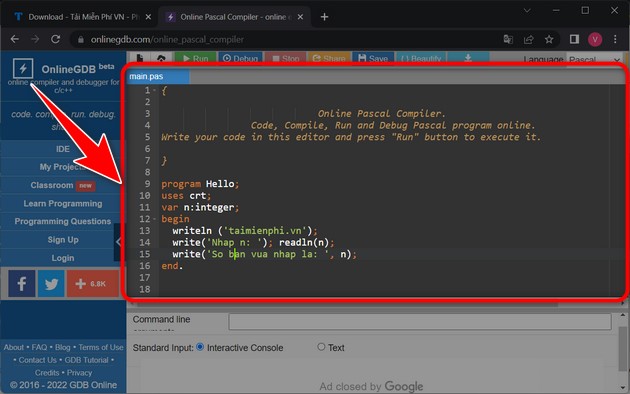The height and width of the screenshot is (394, 630).
Task: Open the FAQ link
Action: 39,347
